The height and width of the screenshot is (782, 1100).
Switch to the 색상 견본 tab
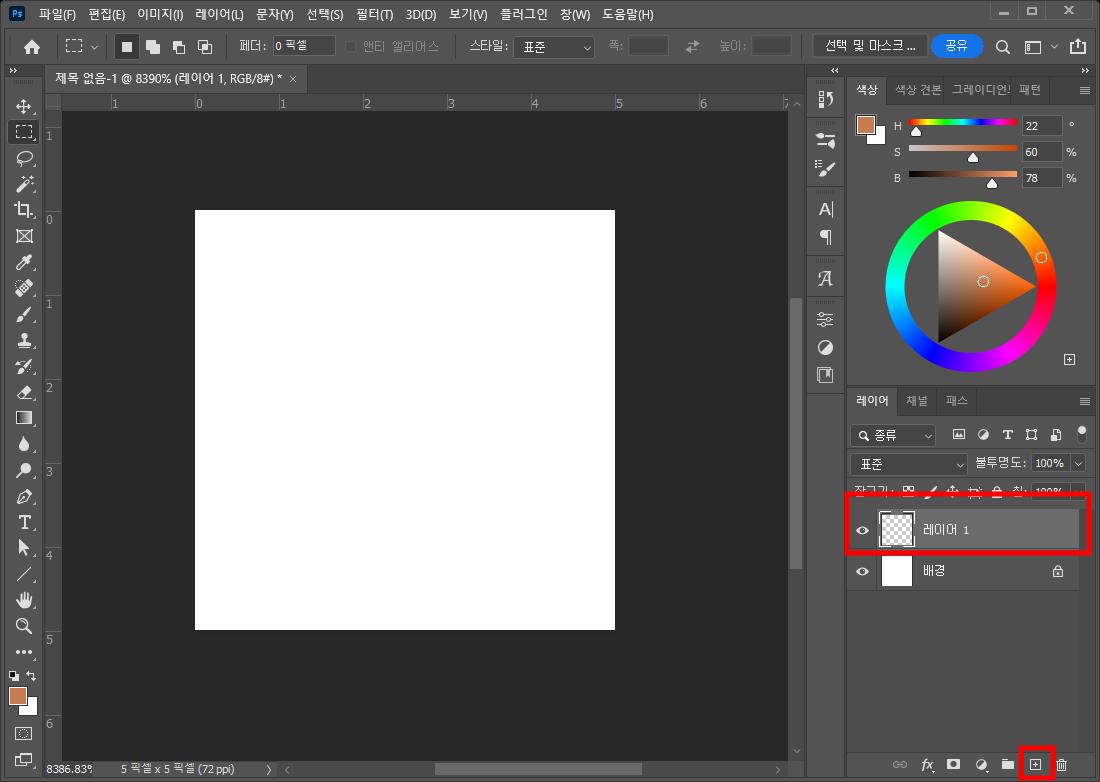pyautogui.click(x=918, y=90)
